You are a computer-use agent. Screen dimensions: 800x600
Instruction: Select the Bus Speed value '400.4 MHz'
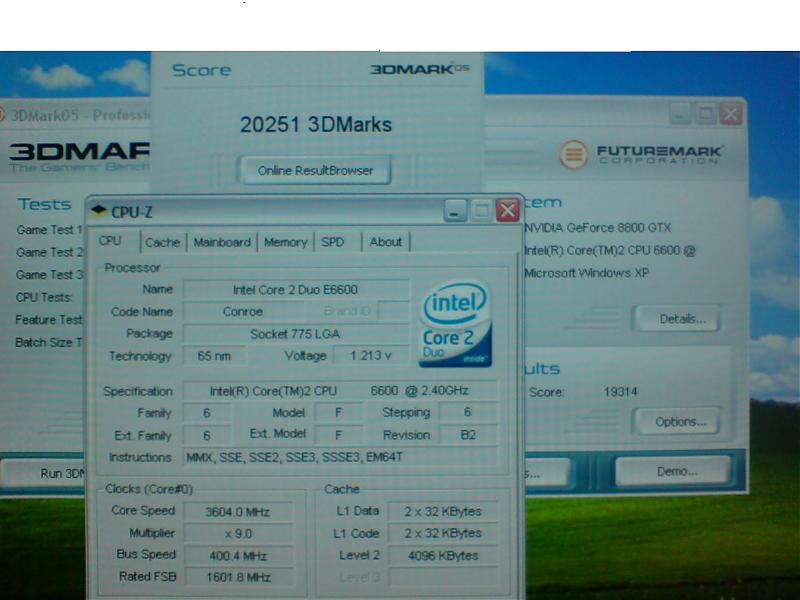238,556
